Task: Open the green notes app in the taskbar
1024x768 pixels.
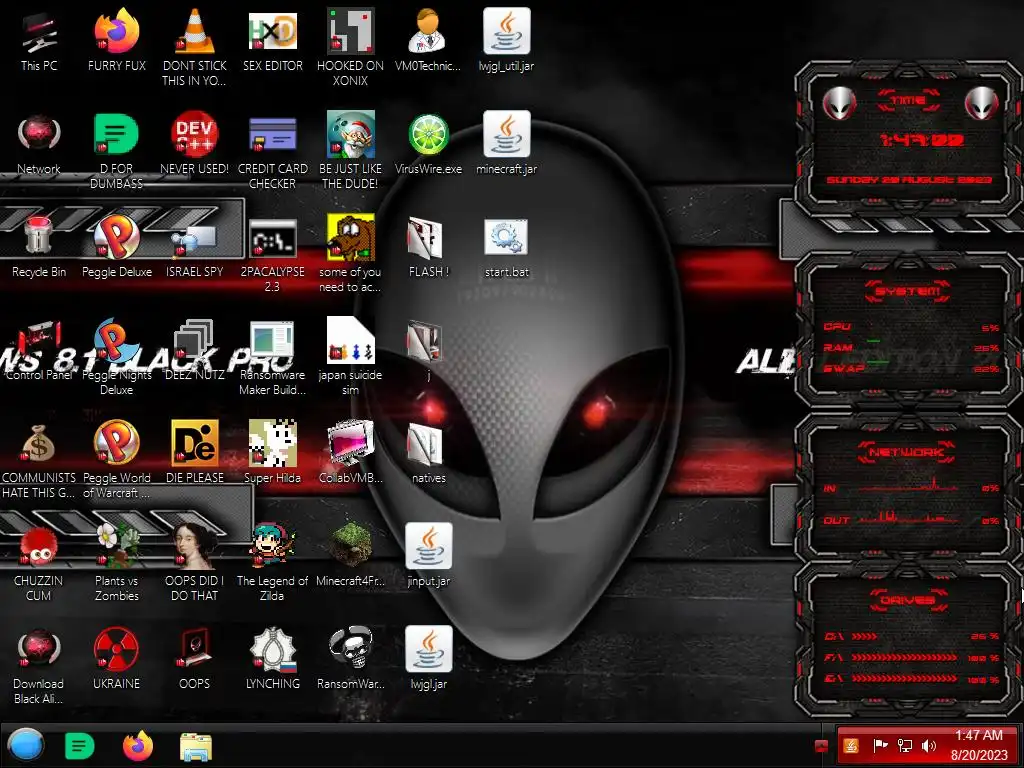Action: (x=80, y=746)
